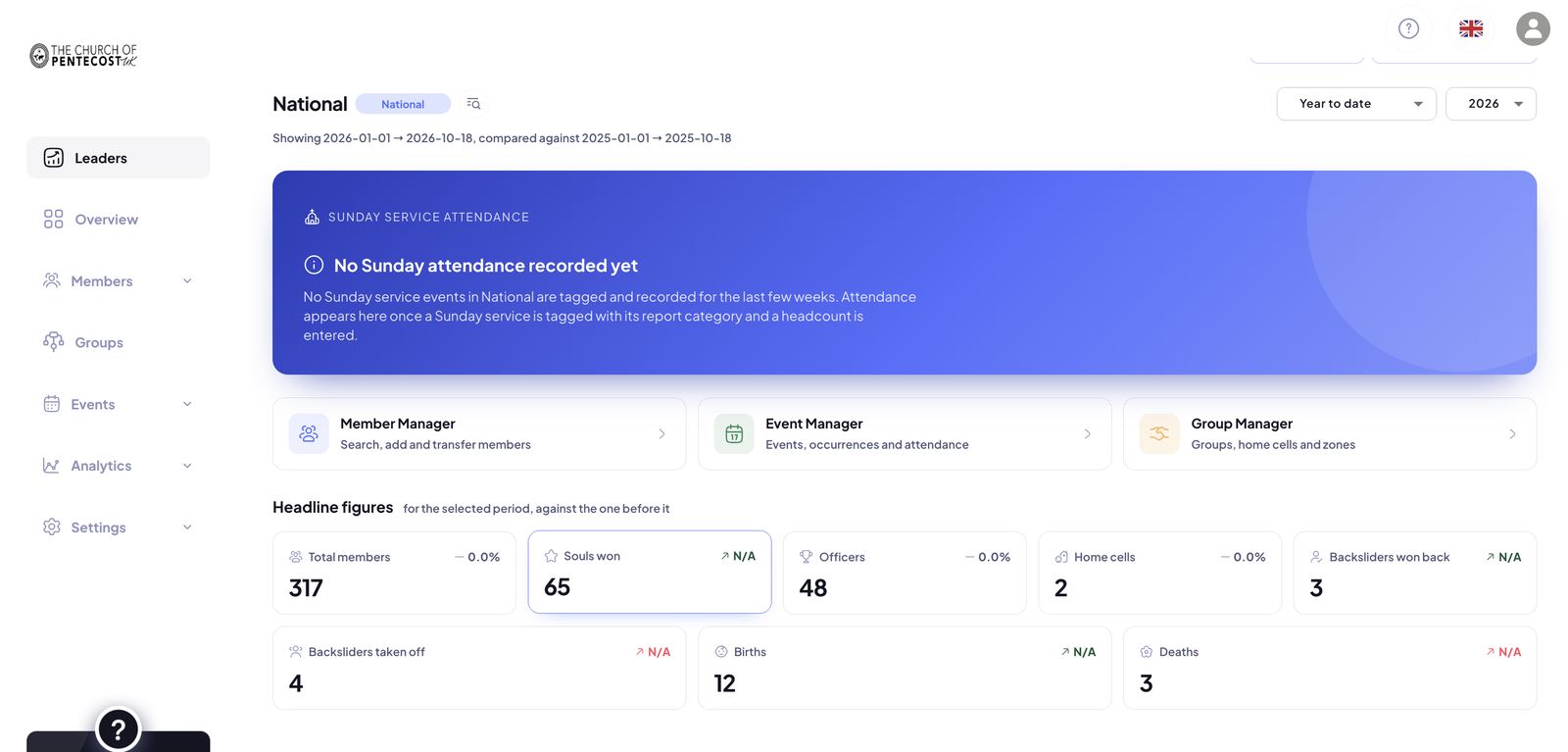Screen dimensions: 1568x752
Task: Expand the Members menu chevron
Action: click(x=187, y=281)
